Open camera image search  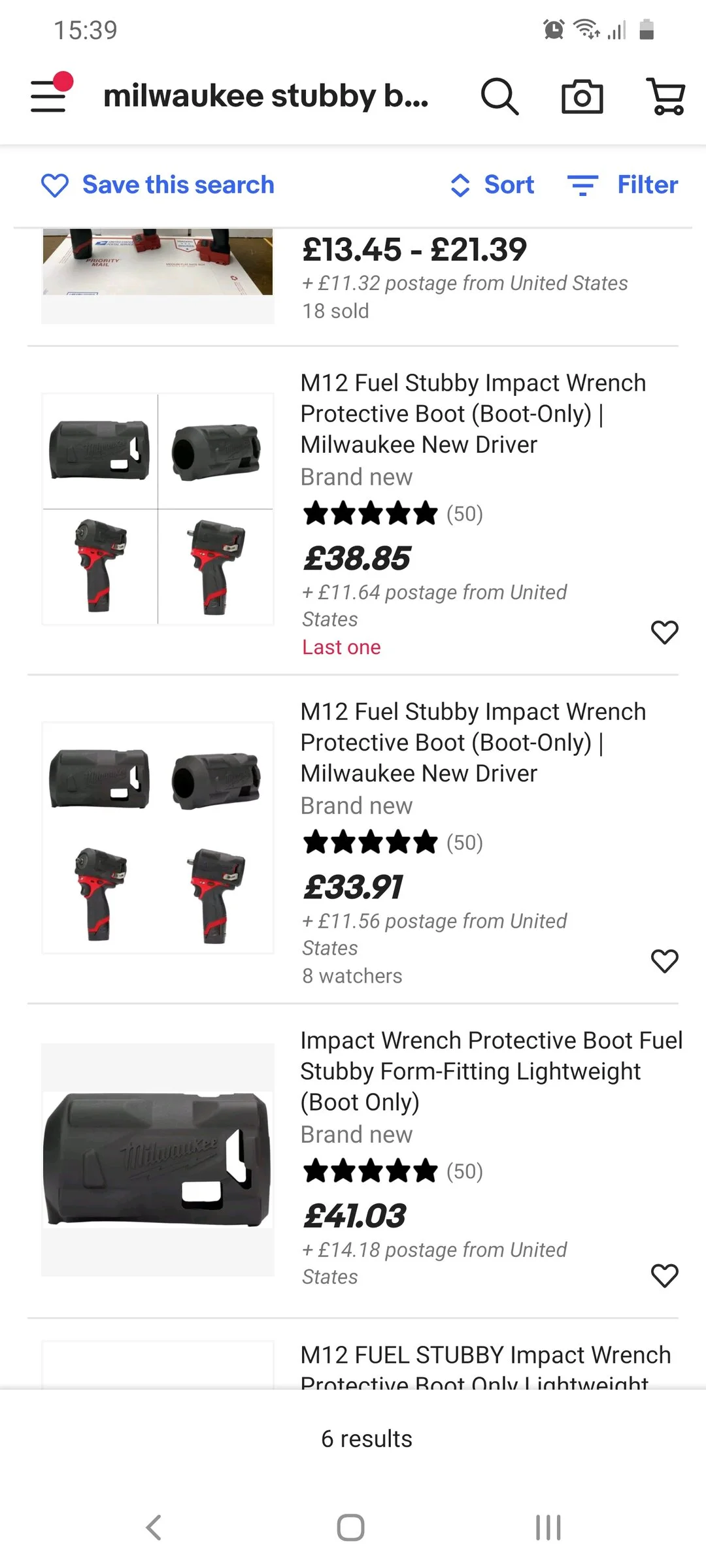tap(582, 96)
